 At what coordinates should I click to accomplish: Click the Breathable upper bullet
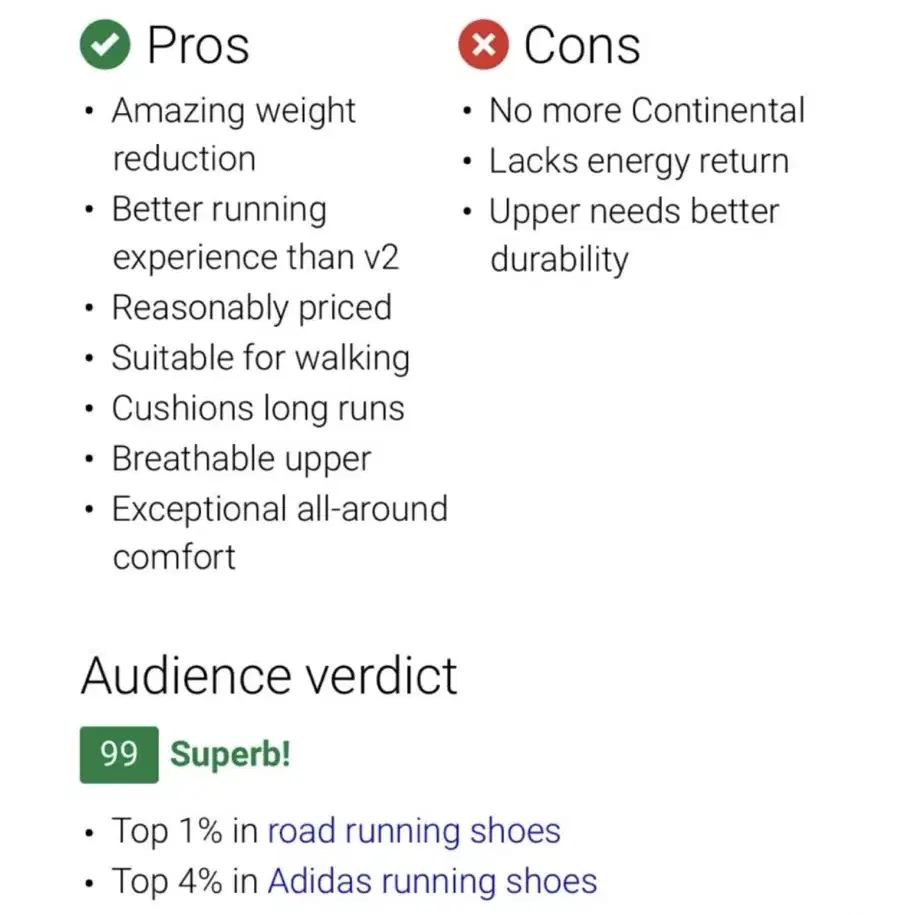pos(242,459)
